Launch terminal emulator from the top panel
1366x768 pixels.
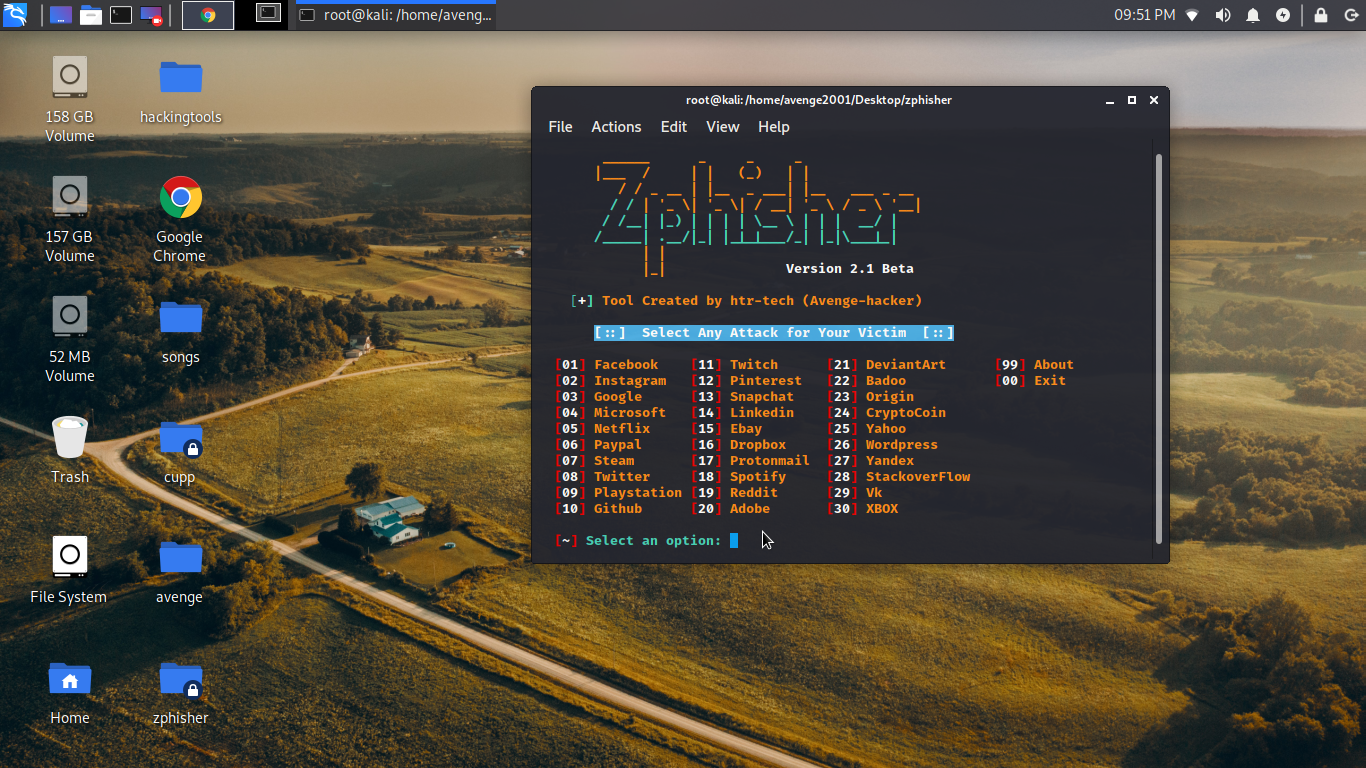pos(121,15)
